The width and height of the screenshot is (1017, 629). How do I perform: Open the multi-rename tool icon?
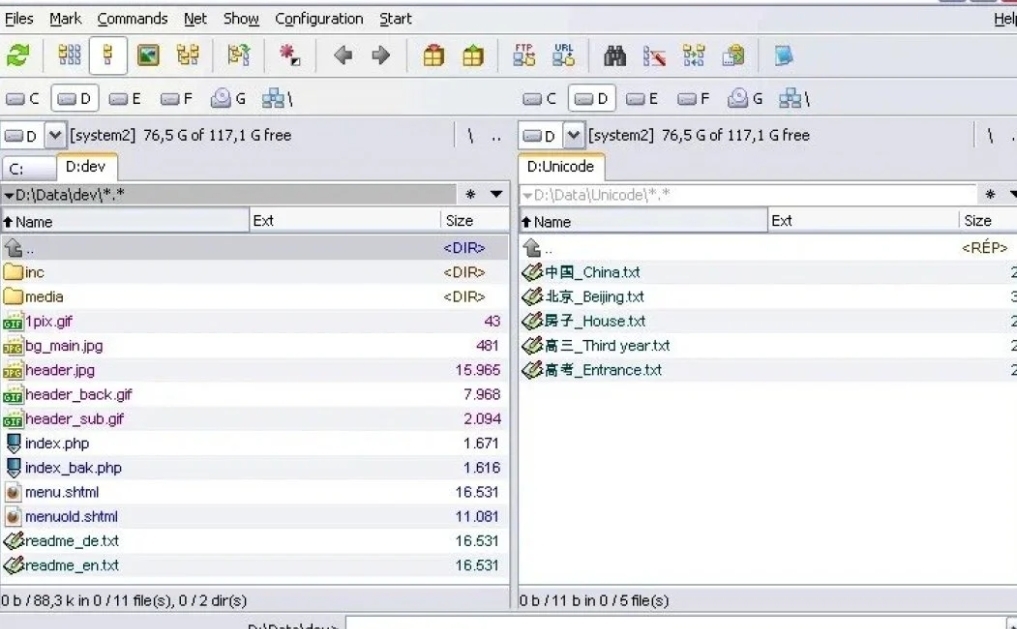(x=654, y=56)
